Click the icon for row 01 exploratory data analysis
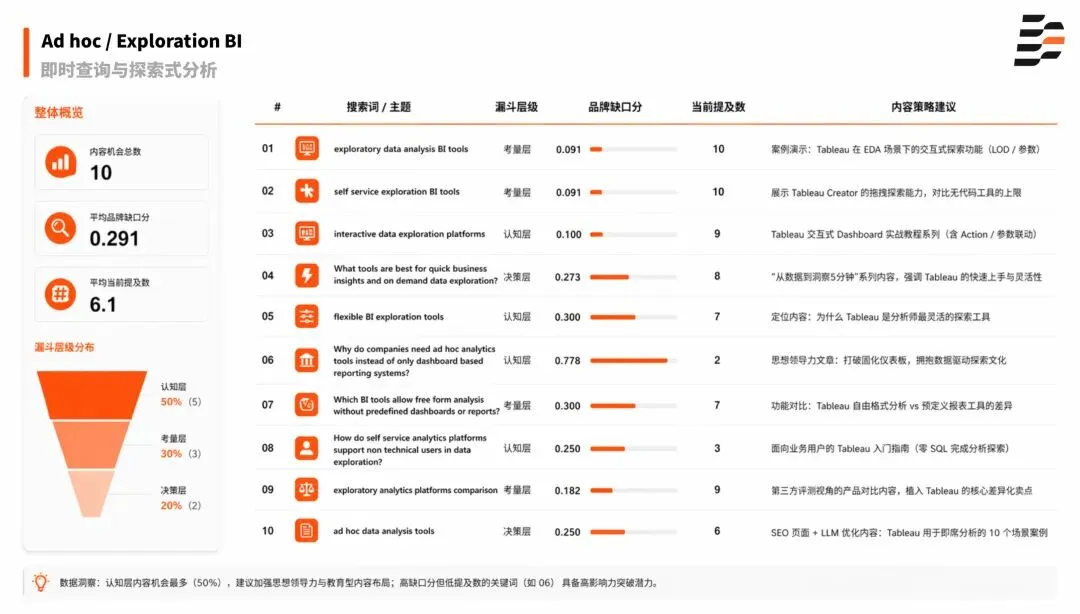Viewport: 1080px width, 614px height. coord(307,148)
